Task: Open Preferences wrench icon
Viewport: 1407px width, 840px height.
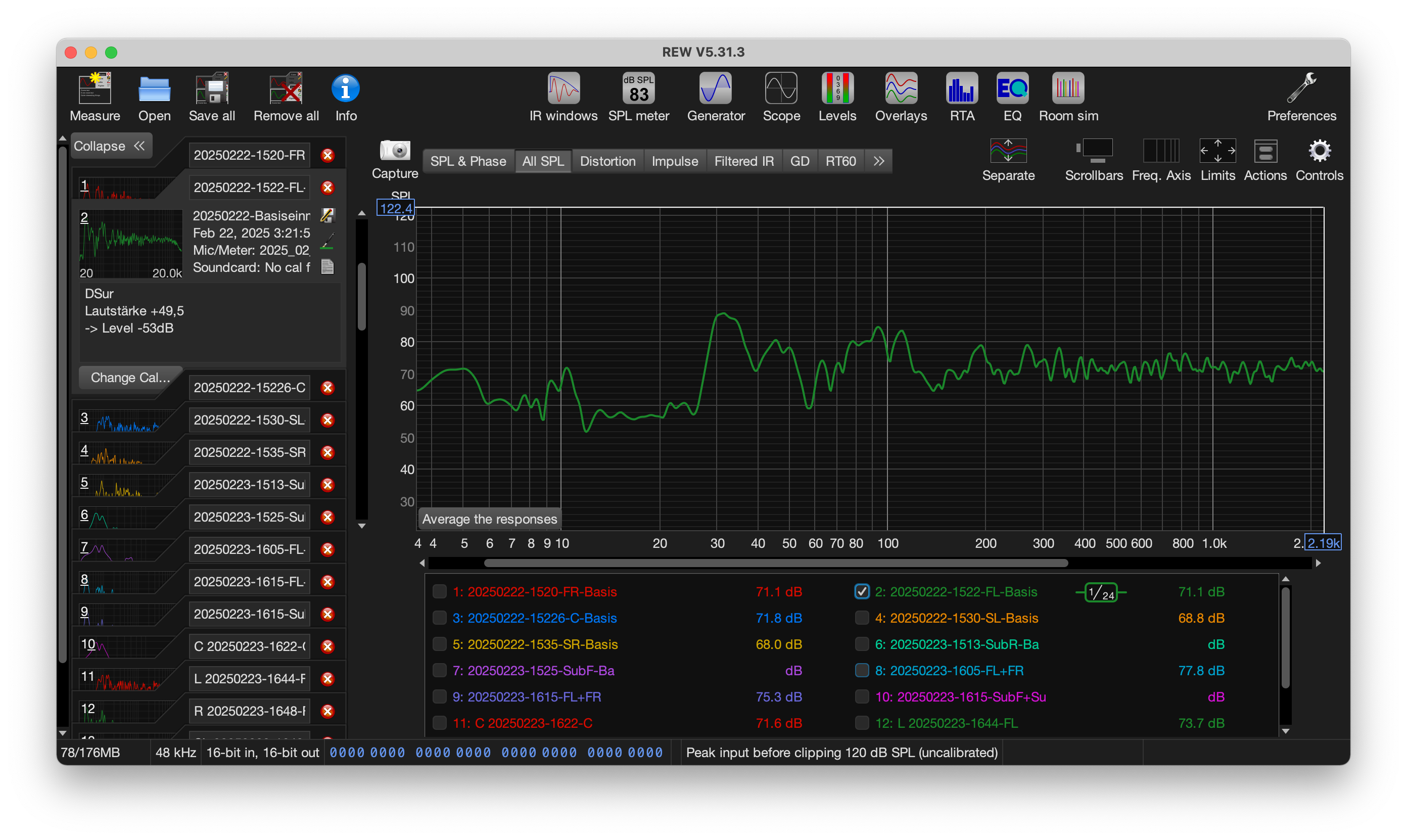Action: pyautogui.click(x=1301, y=89)
